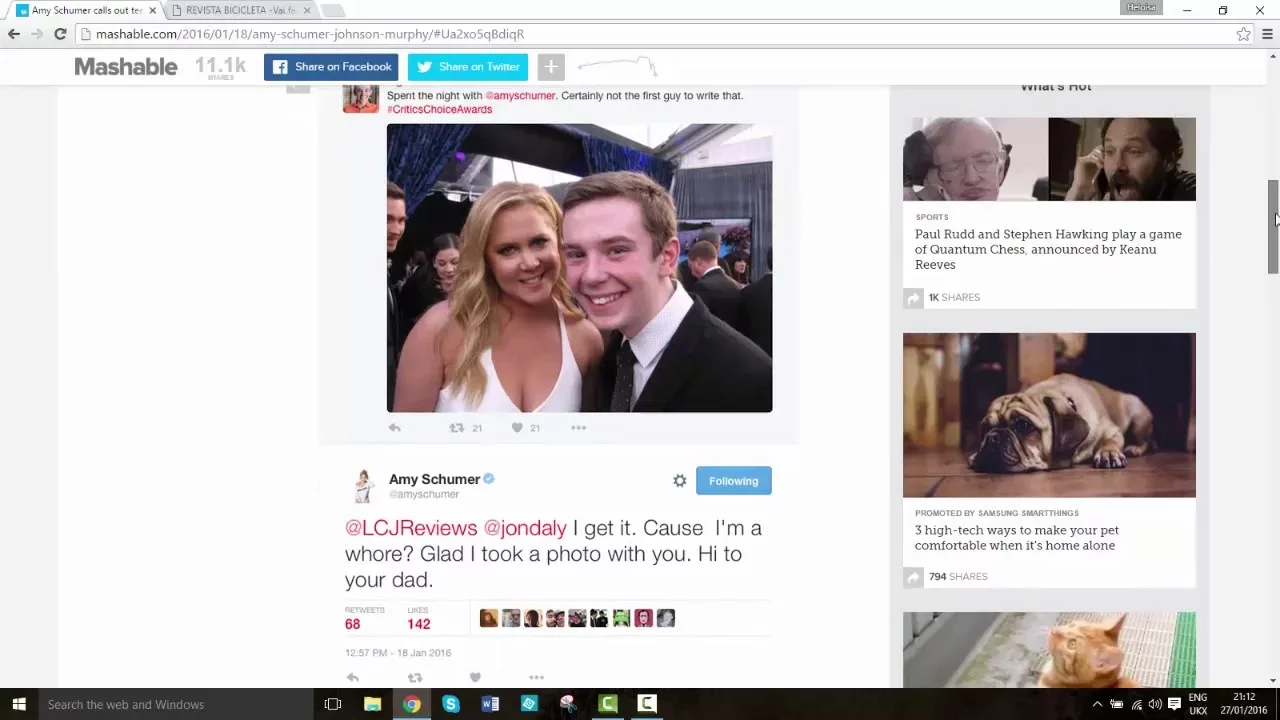Screen dimensions: 1280x720
Task: Click the Chrome taskbar icon
Action: pyautogui.click(x=412, y=704)
